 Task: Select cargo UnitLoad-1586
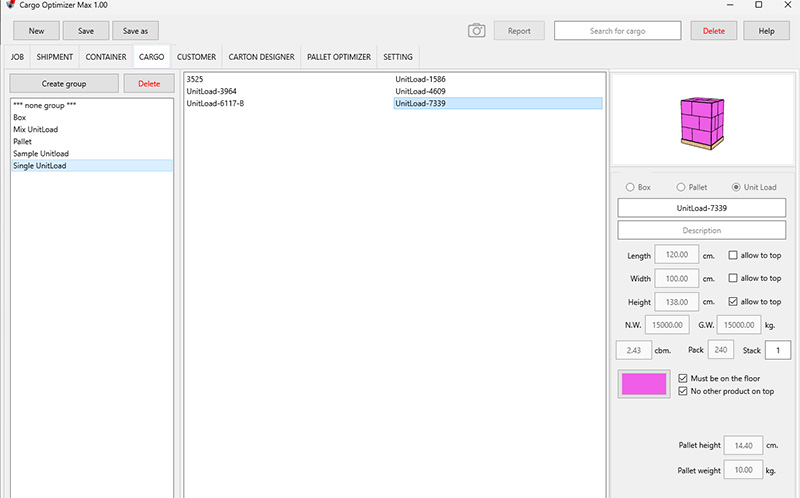point(498,79)
